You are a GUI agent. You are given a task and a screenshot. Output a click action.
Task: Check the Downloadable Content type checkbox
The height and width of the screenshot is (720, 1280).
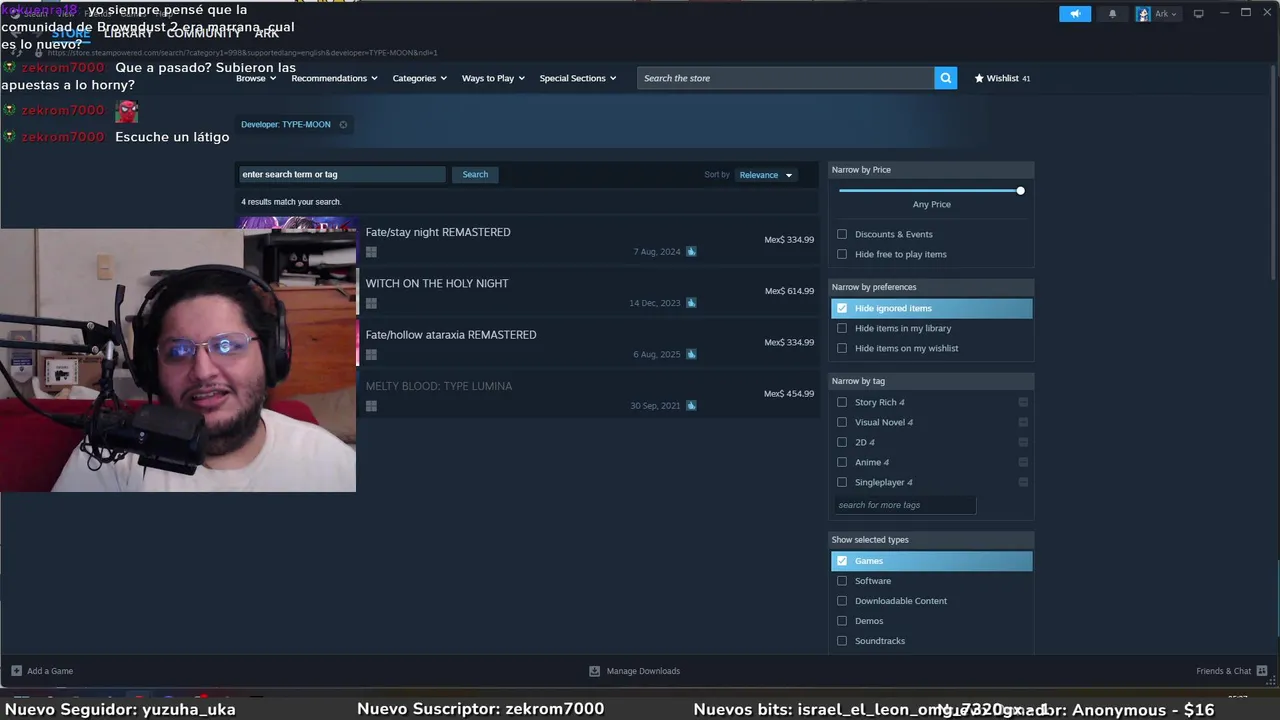(842, 601)
